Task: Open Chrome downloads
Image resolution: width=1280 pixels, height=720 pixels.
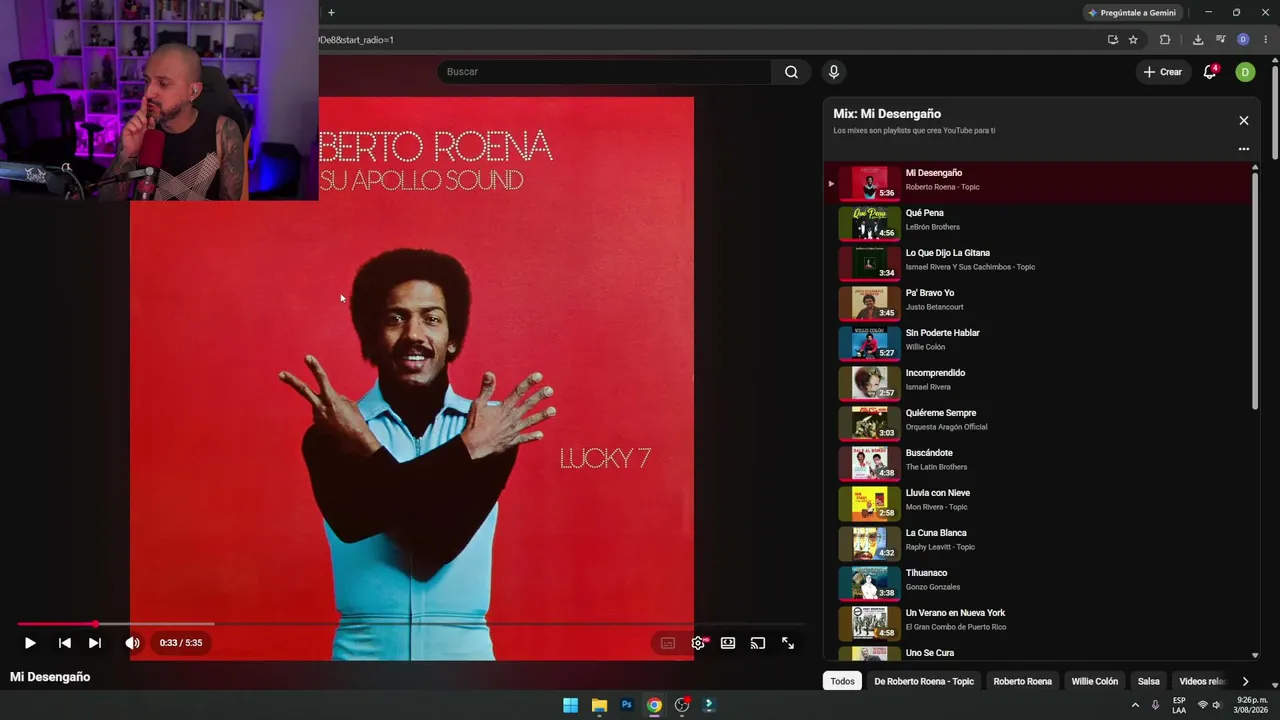Action: tap(1198, 40)
